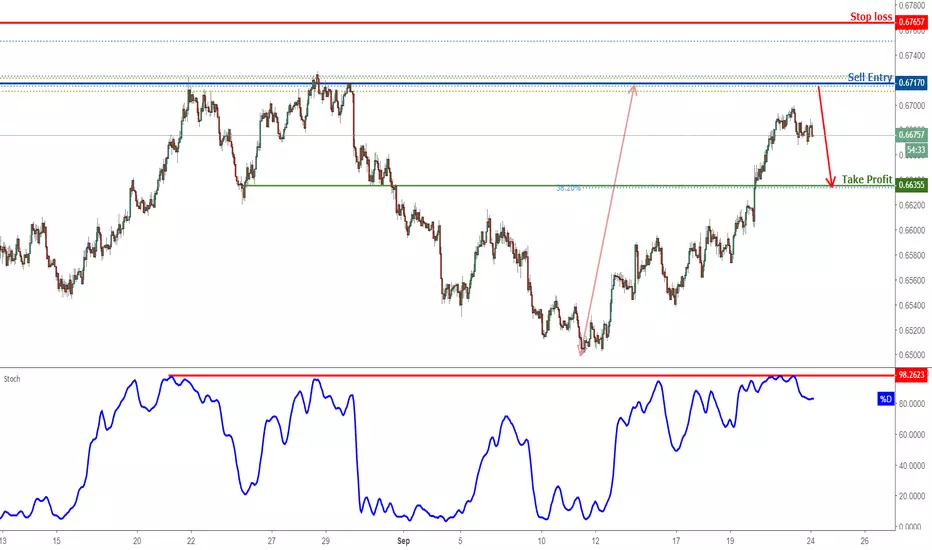
Task: Click the Stop loss label
Action: [871, 17]
